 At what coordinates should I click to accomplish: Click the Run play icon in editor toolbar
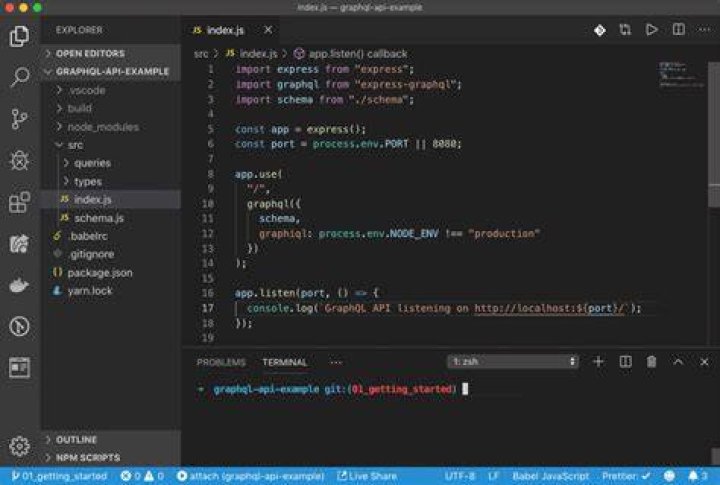coord(651,30)
